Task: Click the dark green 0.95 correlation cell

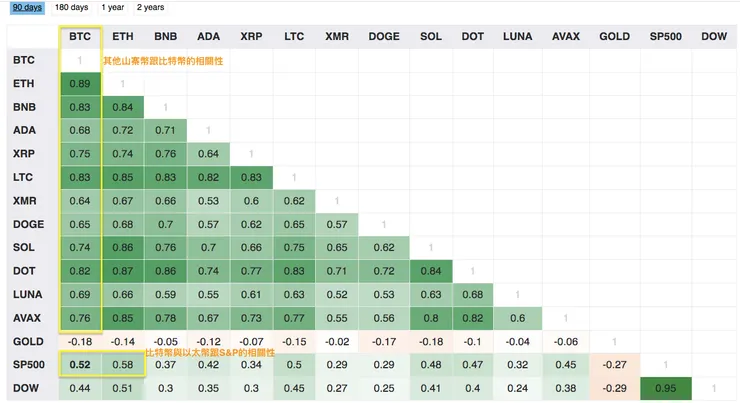Action: tap(664, 388)
